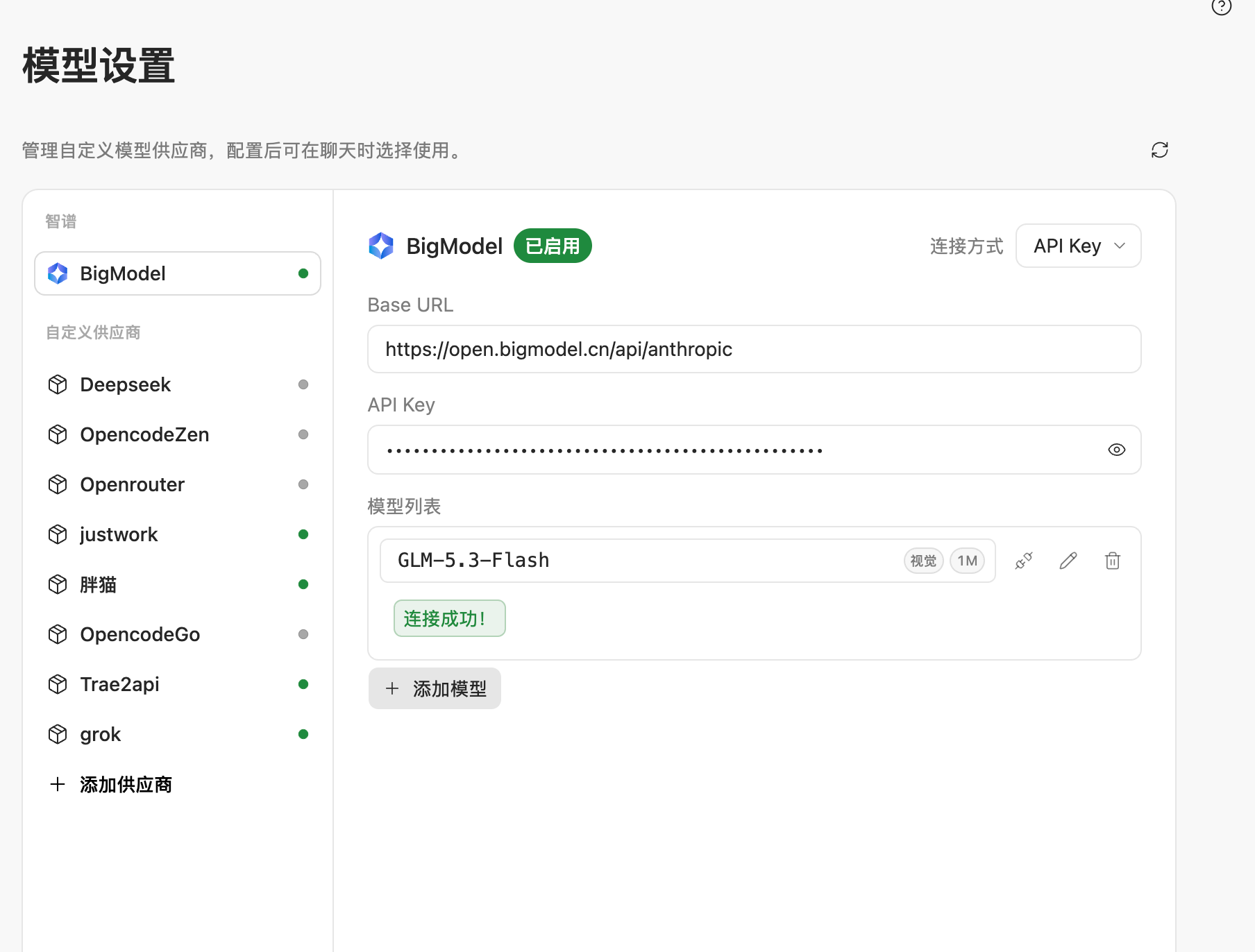Reveal the API Key with the eye icon
The image size is (1255, 952).
click(1116, 450)
